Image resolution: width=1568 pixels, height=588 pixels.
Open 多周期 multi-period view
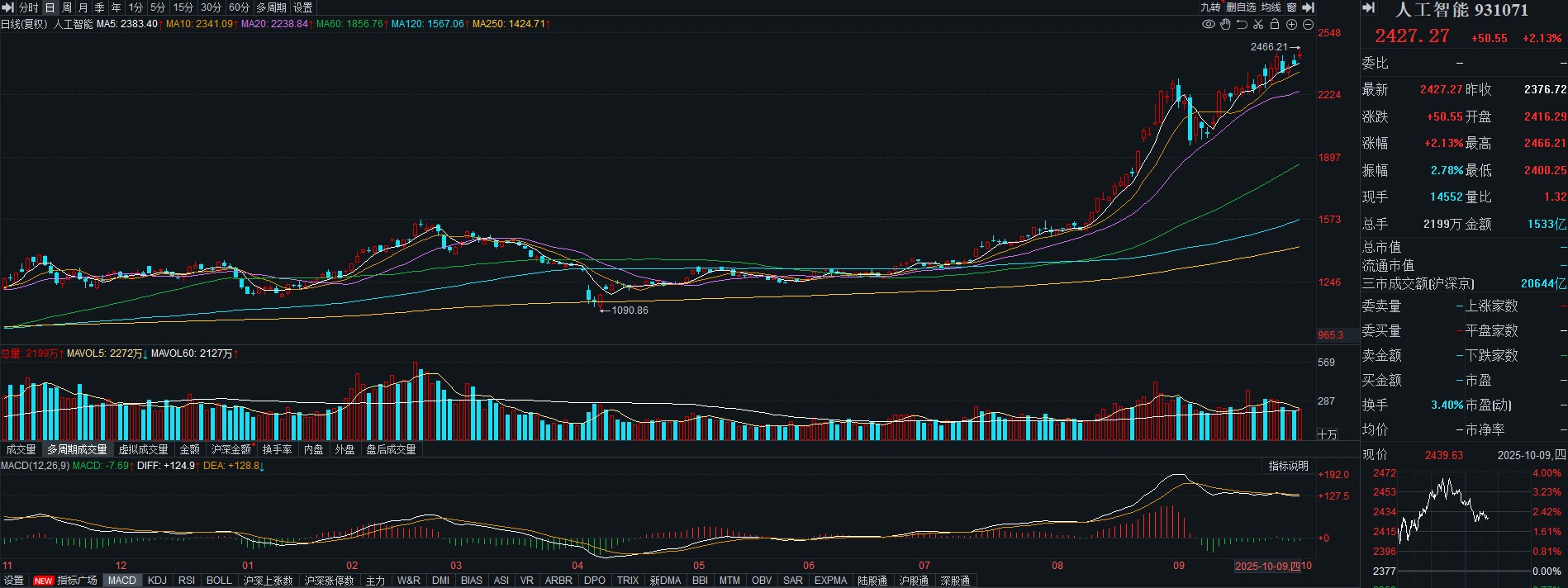(x=272, y=7)
